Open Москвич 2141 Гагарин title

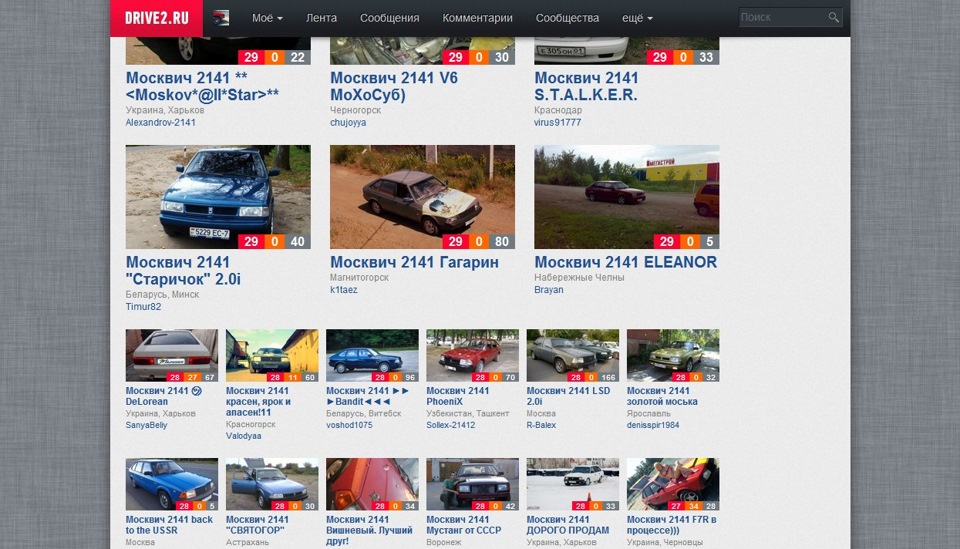(414, 262)
